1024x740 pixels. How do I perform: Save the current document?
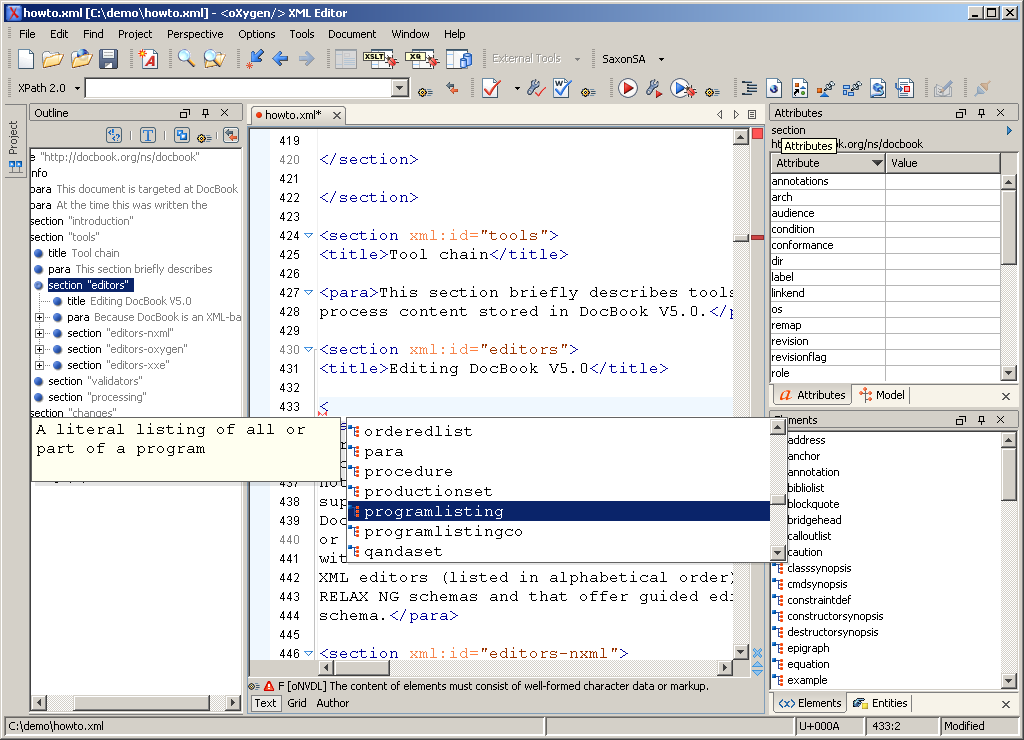click(109, 60)
